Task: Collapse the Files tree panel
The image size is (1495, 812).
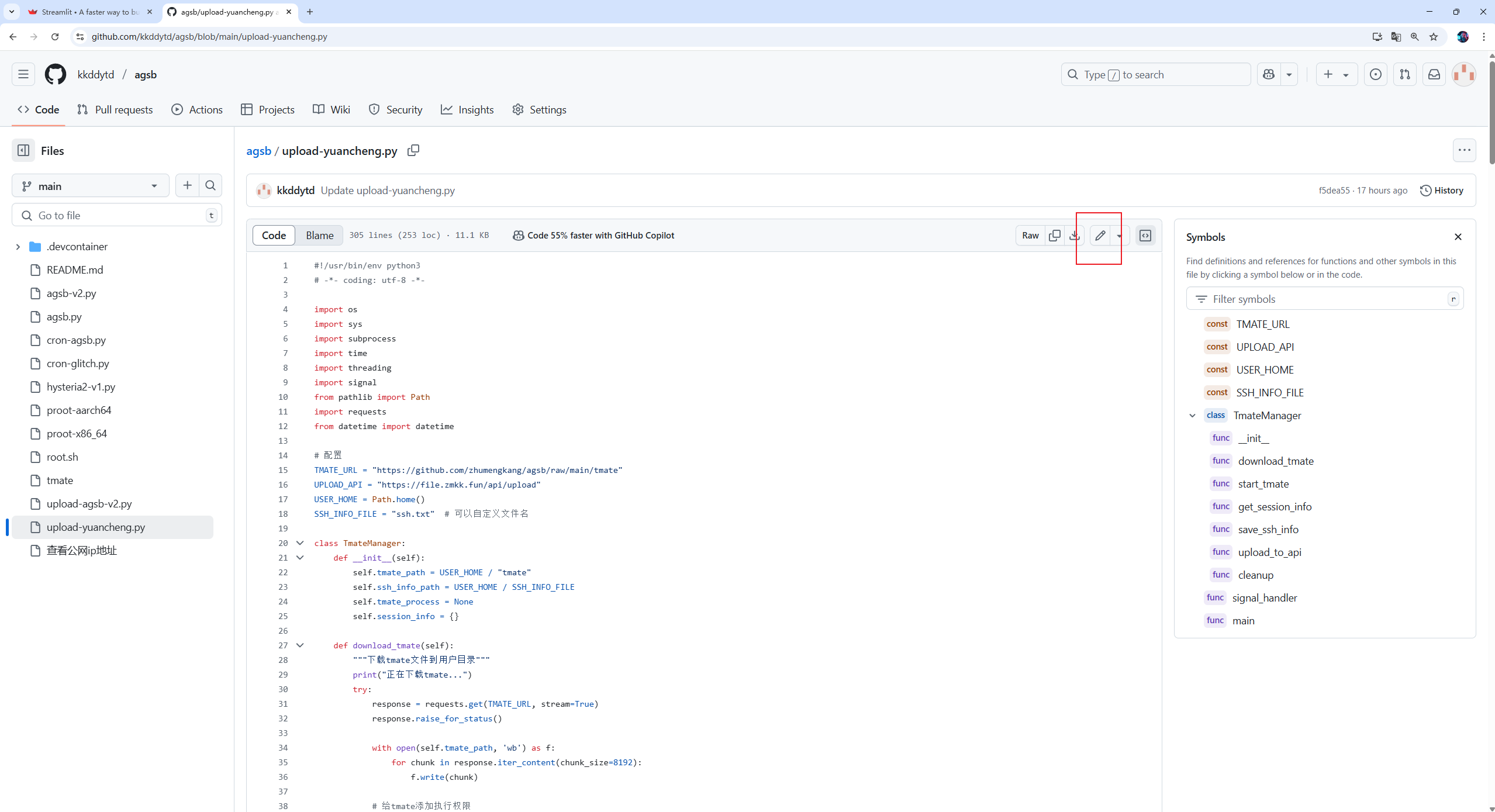Action: [23, 151]
